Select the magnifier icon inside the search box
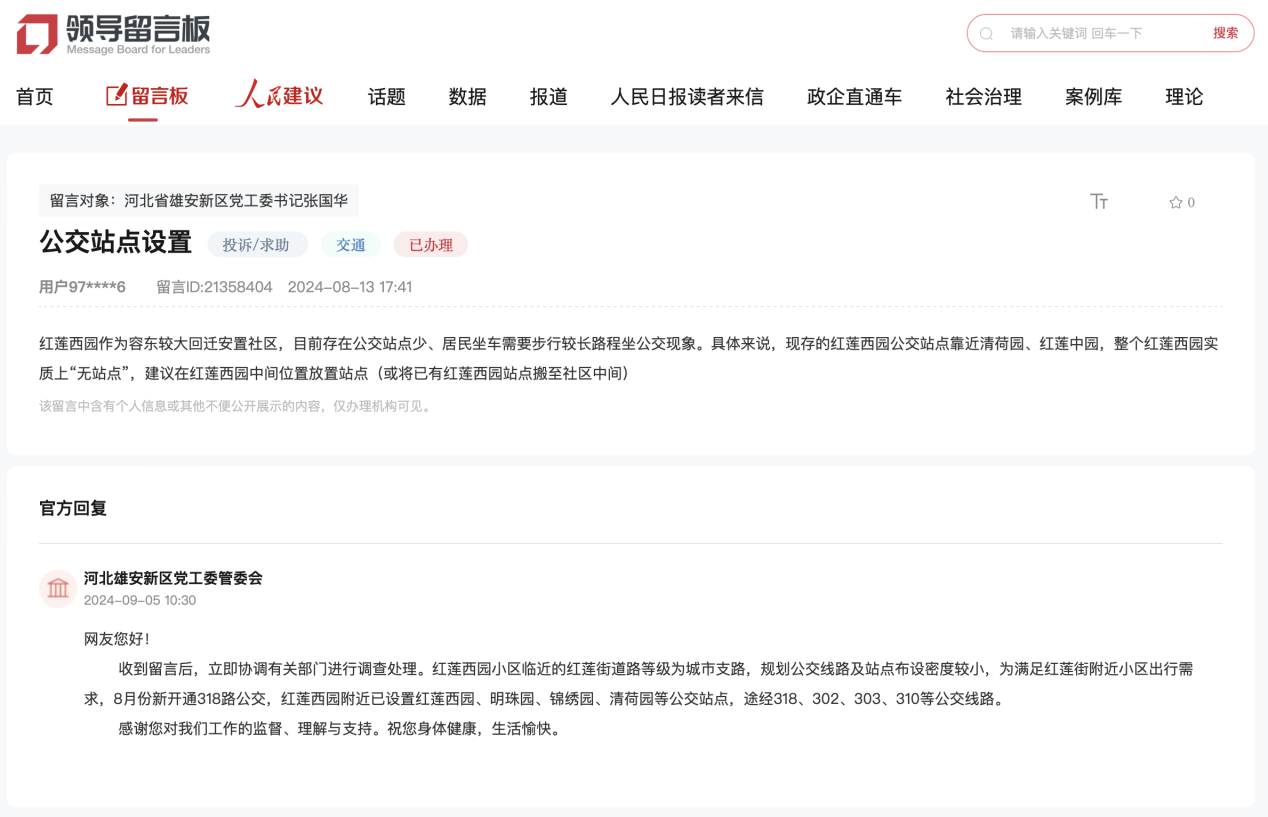Image resolution: width=1268 pixels, height=817 pixels. tap(986, 33)
